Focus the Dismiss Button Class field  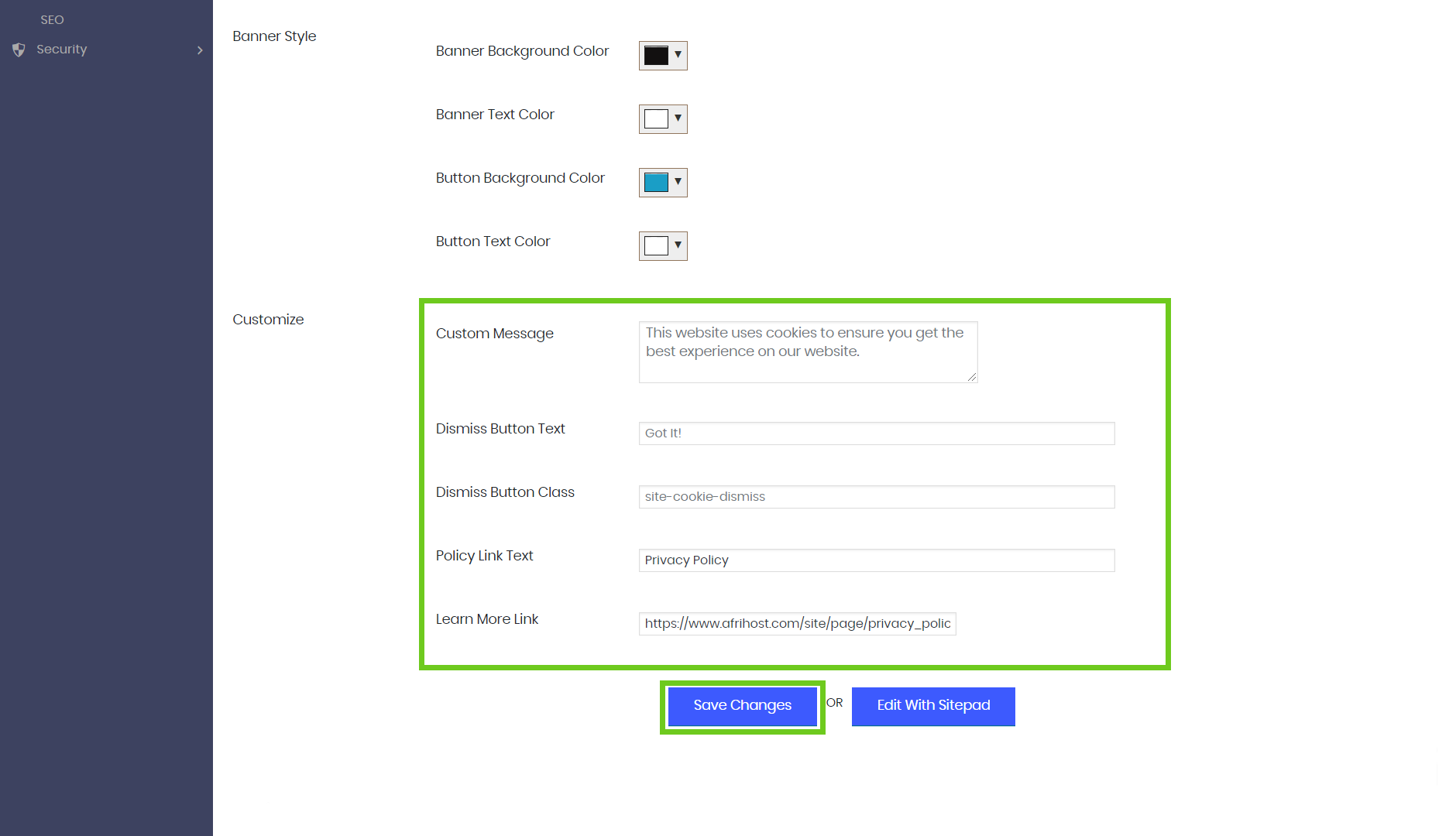click(876, 497)
